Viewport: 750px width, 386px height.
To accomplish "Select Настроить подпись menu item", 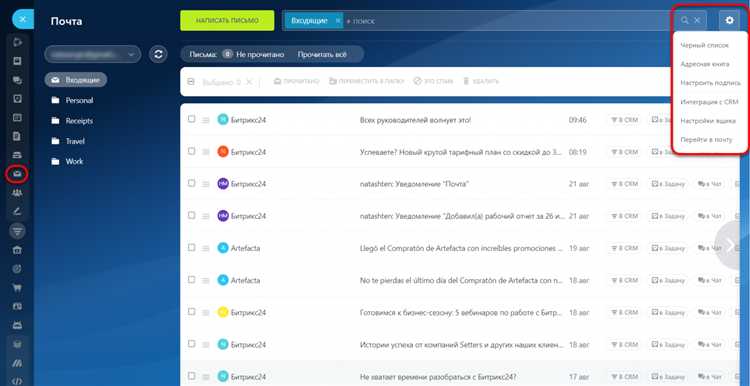I will pos(710,83).
